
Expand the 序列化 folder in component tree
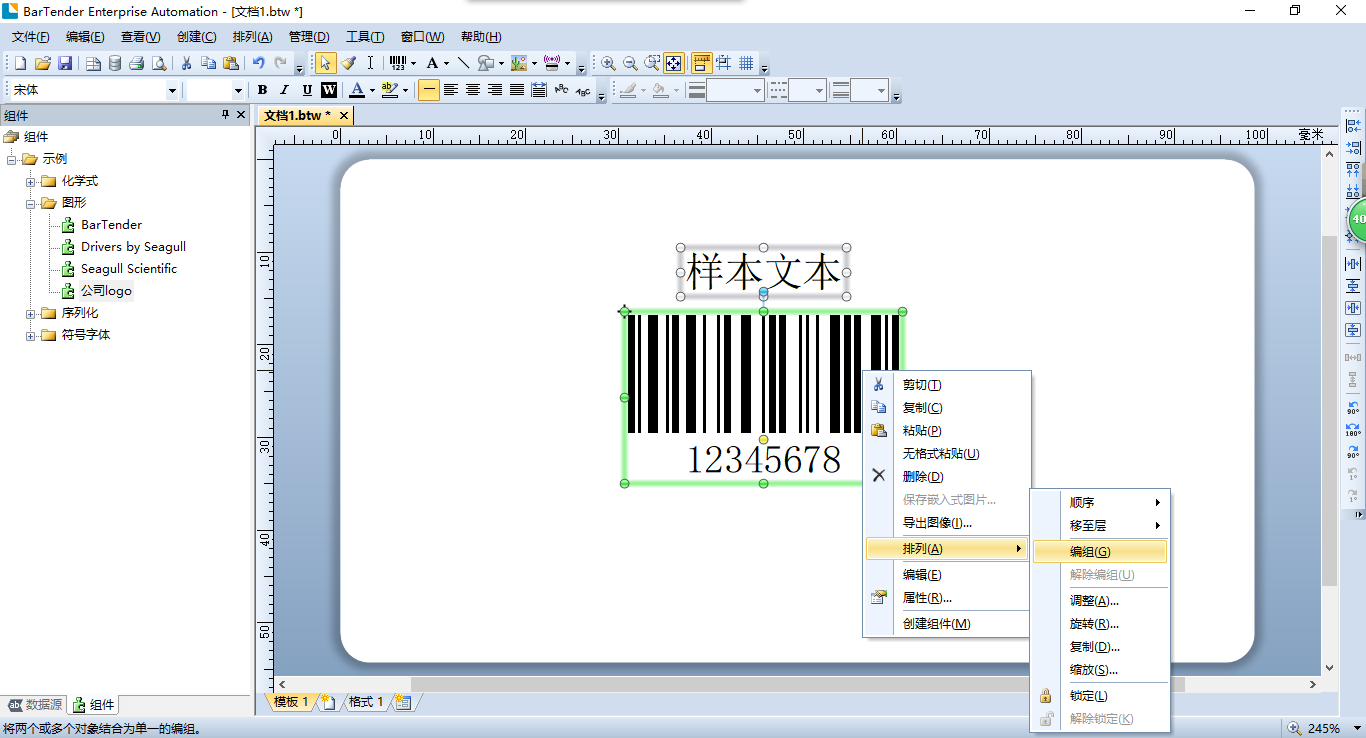[31, 313]
